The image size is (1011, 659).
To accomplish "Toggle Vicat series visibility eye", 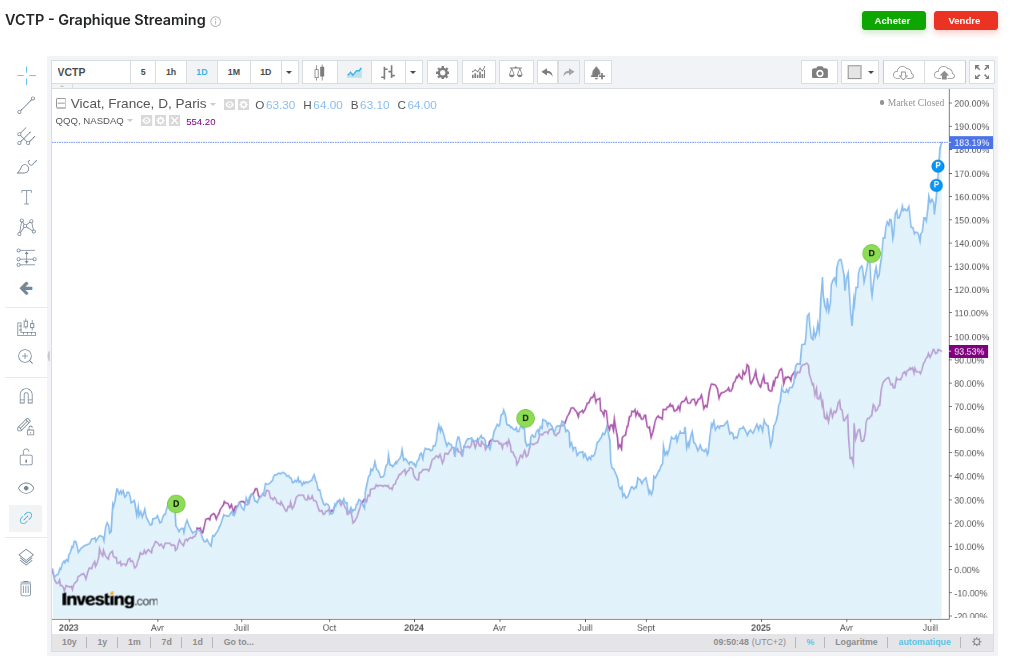I will point(230,104).
